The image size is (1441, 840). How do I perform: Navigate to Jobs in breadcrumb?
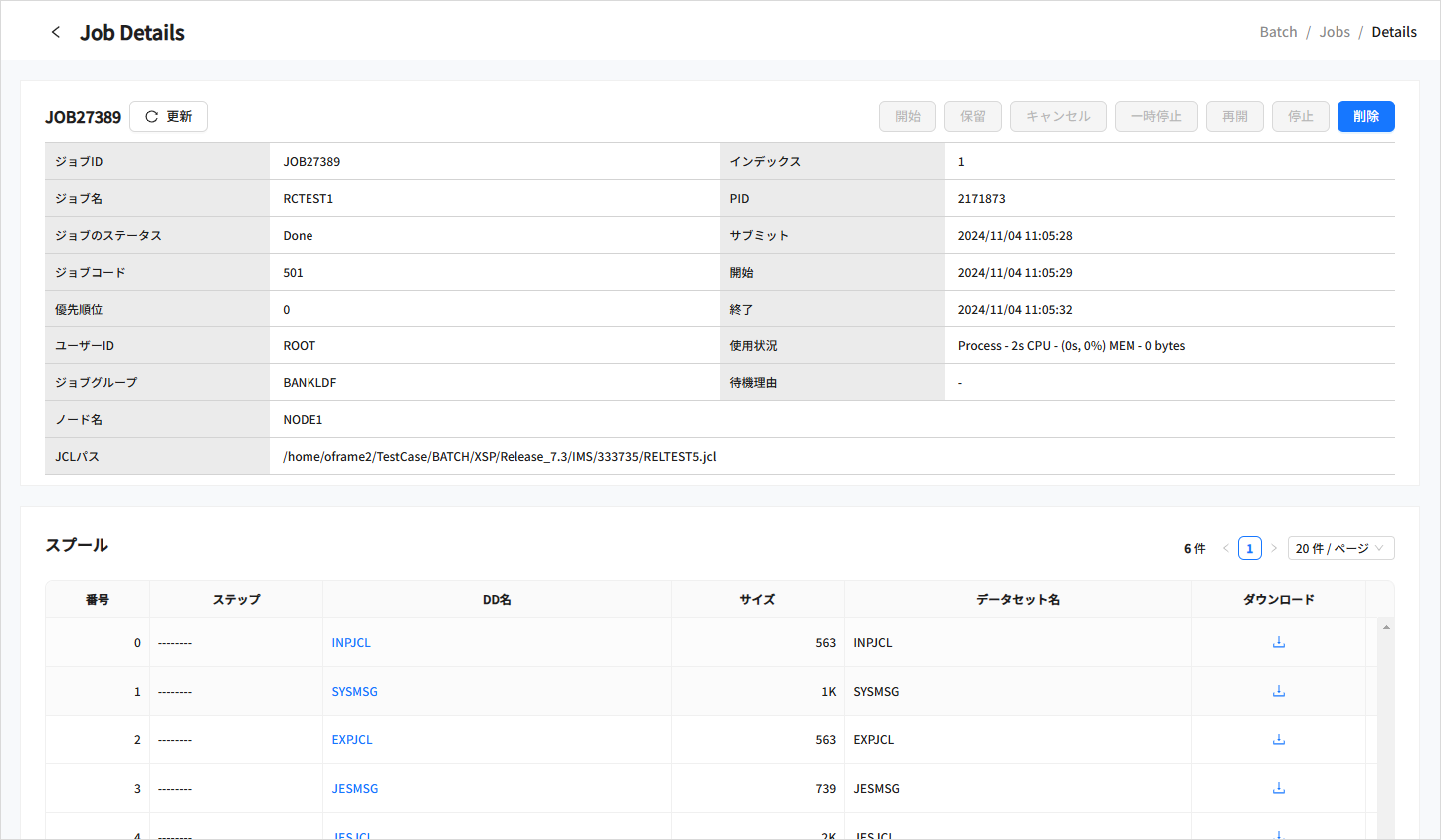click(x=1335, y=32)
